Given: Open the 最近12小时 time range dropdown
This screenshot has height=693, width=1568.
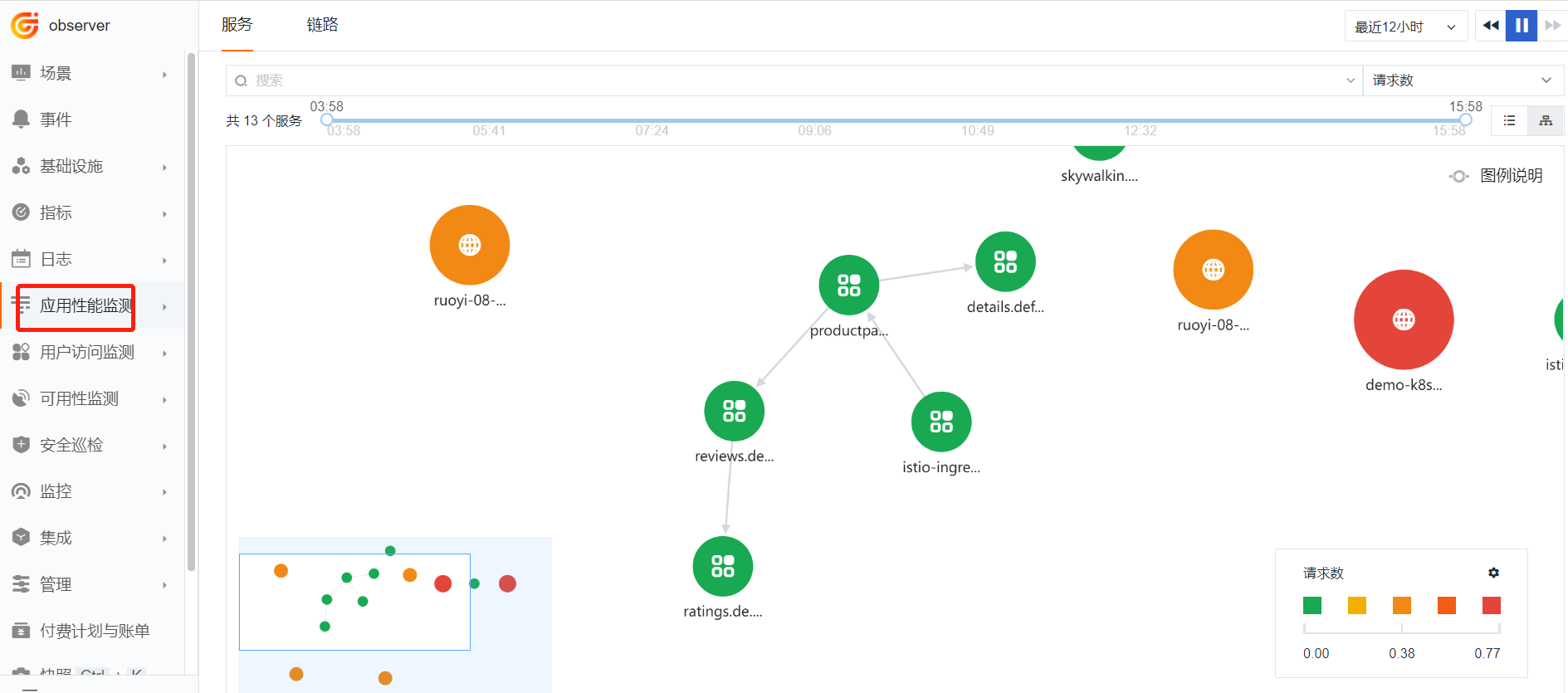Looking at the screenshot, I should pos(1406,27).
